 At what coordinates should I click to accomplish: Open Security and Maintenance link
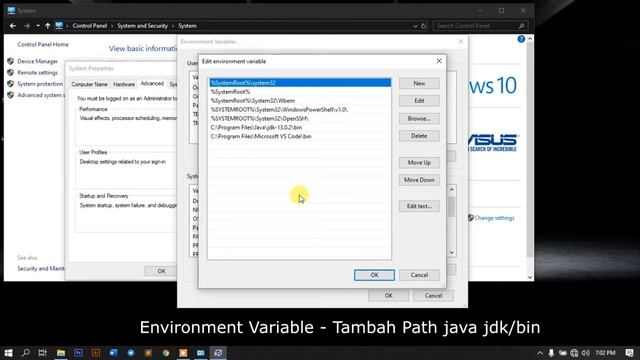click(x=41, y=269)
